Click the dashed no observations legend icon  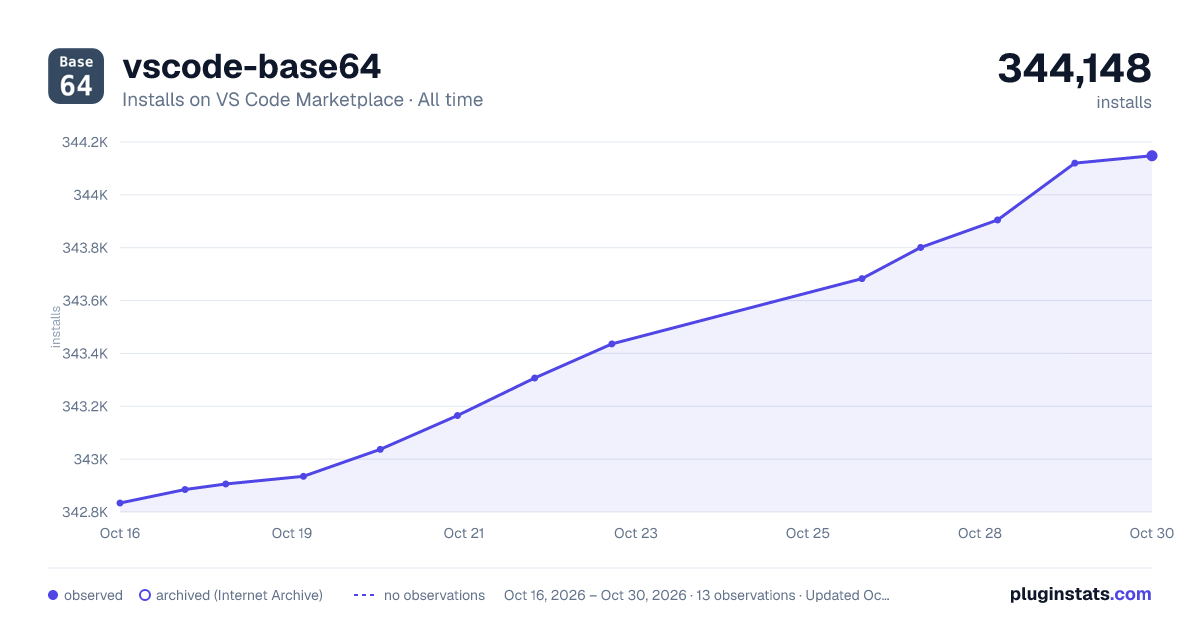[x=364, y=595]
